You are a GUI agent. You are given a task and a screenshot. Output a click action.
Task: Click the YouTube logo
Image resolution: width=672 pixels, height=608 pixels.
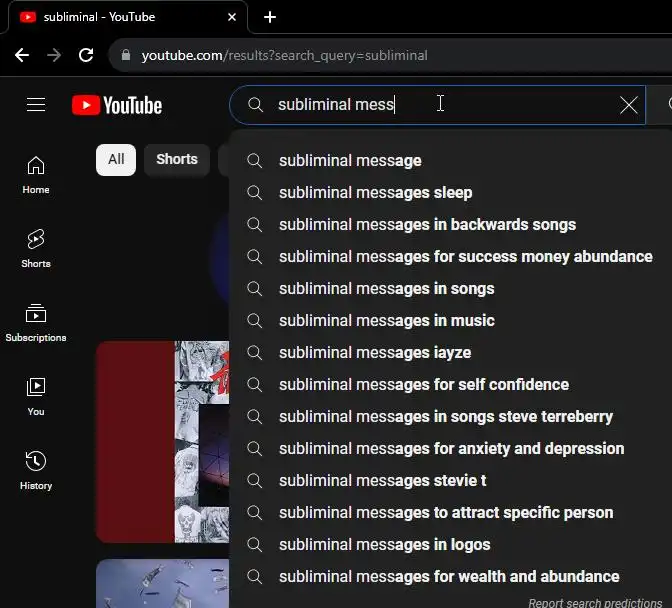pyautogui.click(x=117, y=105)
